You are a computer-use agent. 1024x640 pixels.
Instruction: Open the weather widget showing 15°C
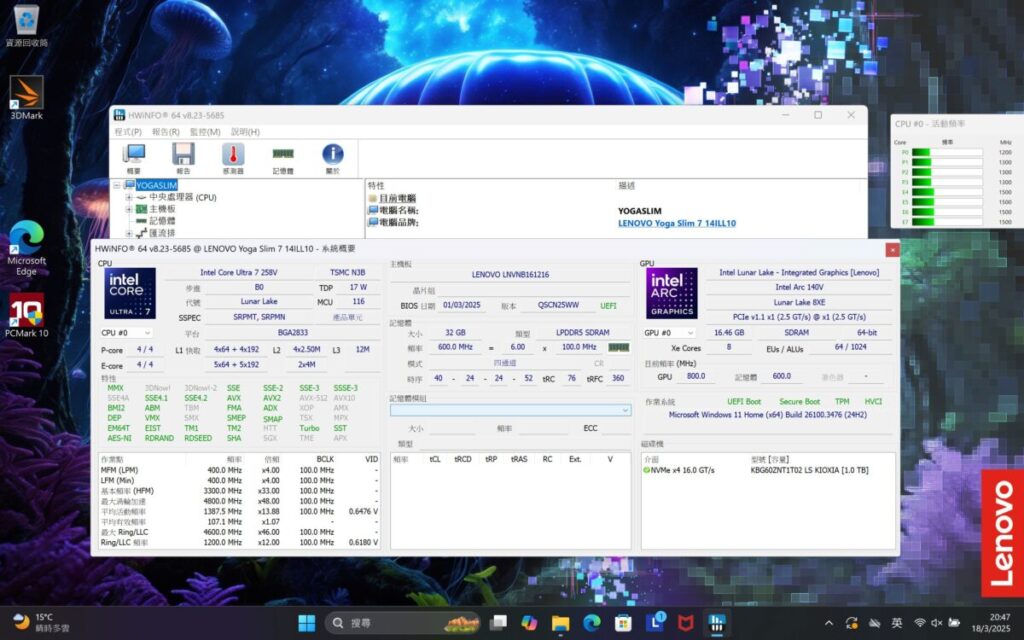(x=40, y=623)
